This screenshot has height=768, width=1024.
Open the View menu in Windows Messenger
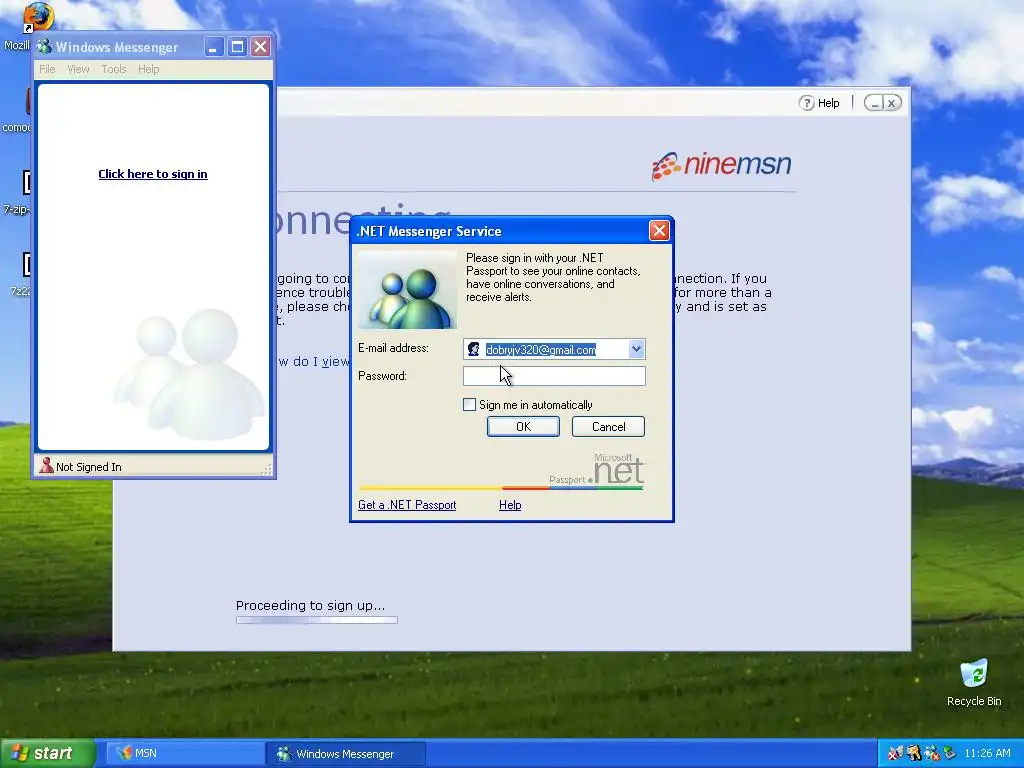(x=78, y=69)
